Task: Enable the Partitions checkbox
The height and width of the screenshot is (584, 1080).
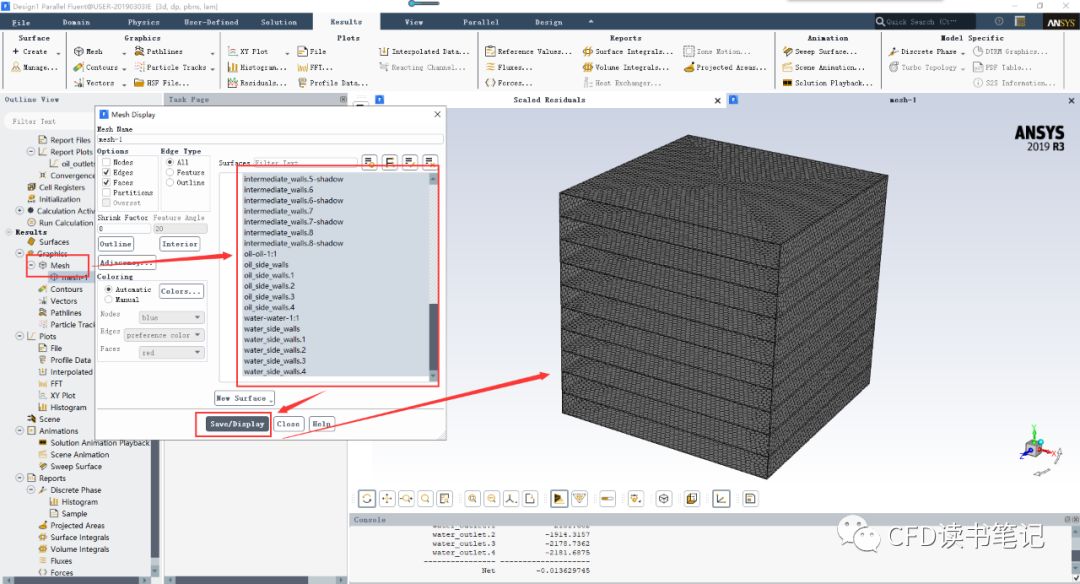Action: click(x=106, y=193)
